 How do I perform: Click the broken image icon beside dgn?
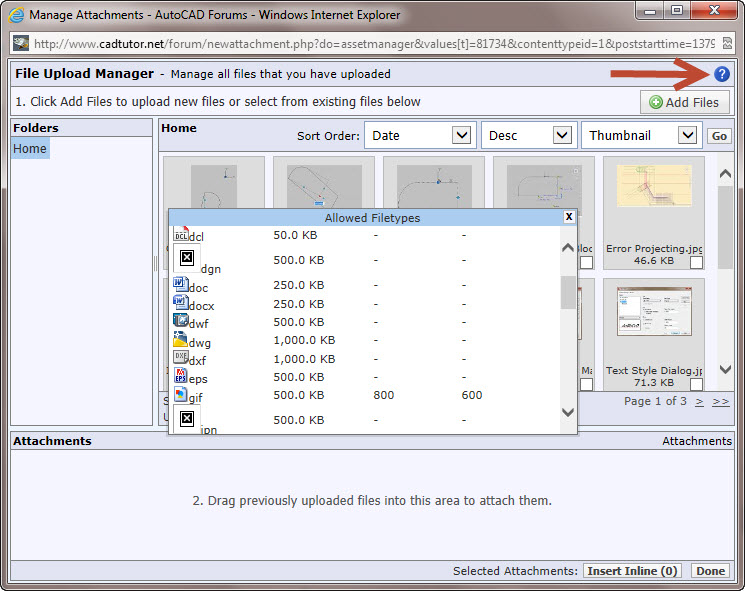pos(187,258)
